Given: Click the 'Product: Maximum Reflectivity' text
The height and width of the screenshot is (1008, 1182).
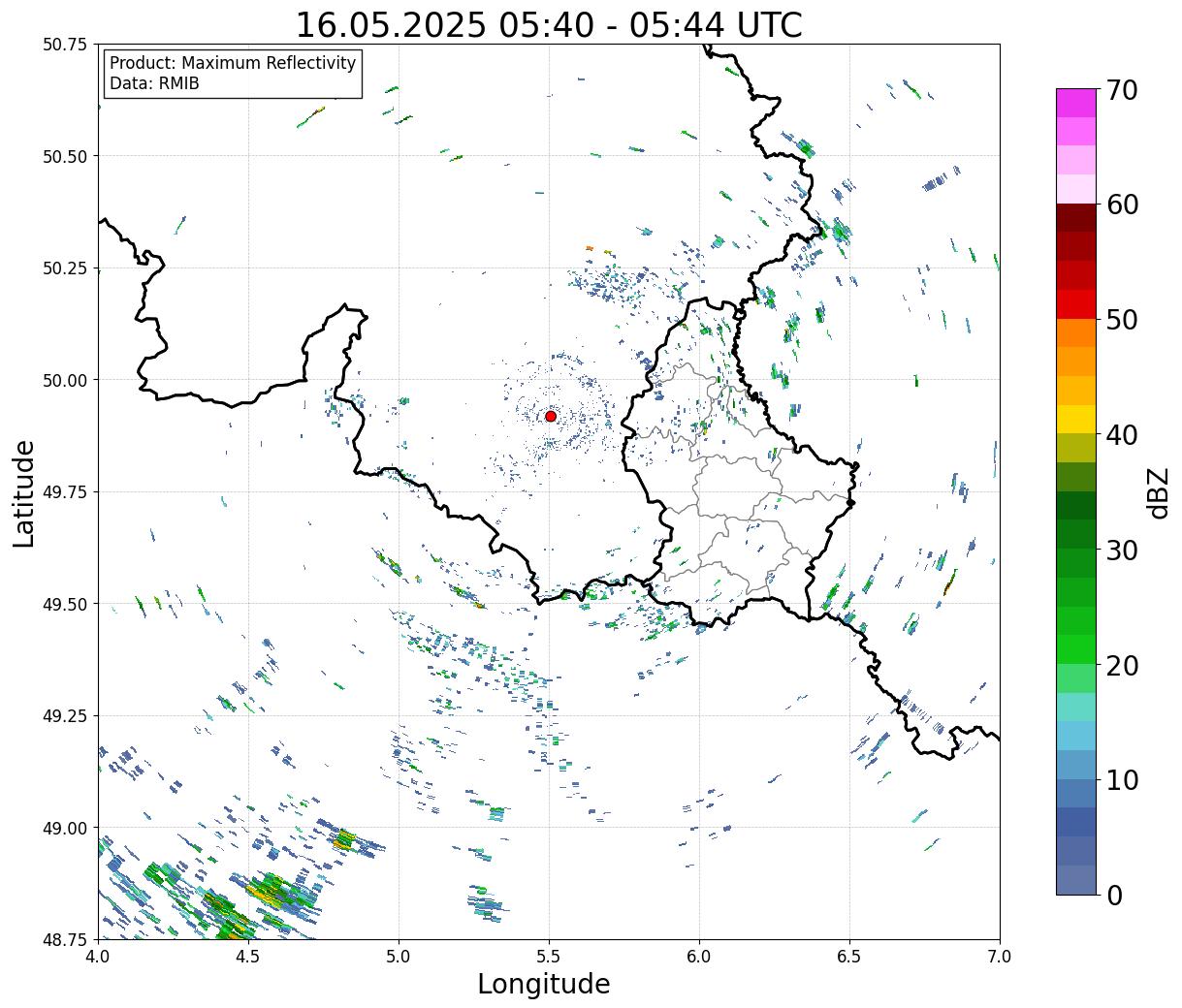Looking at the screenshot, I should coord(233,63).
